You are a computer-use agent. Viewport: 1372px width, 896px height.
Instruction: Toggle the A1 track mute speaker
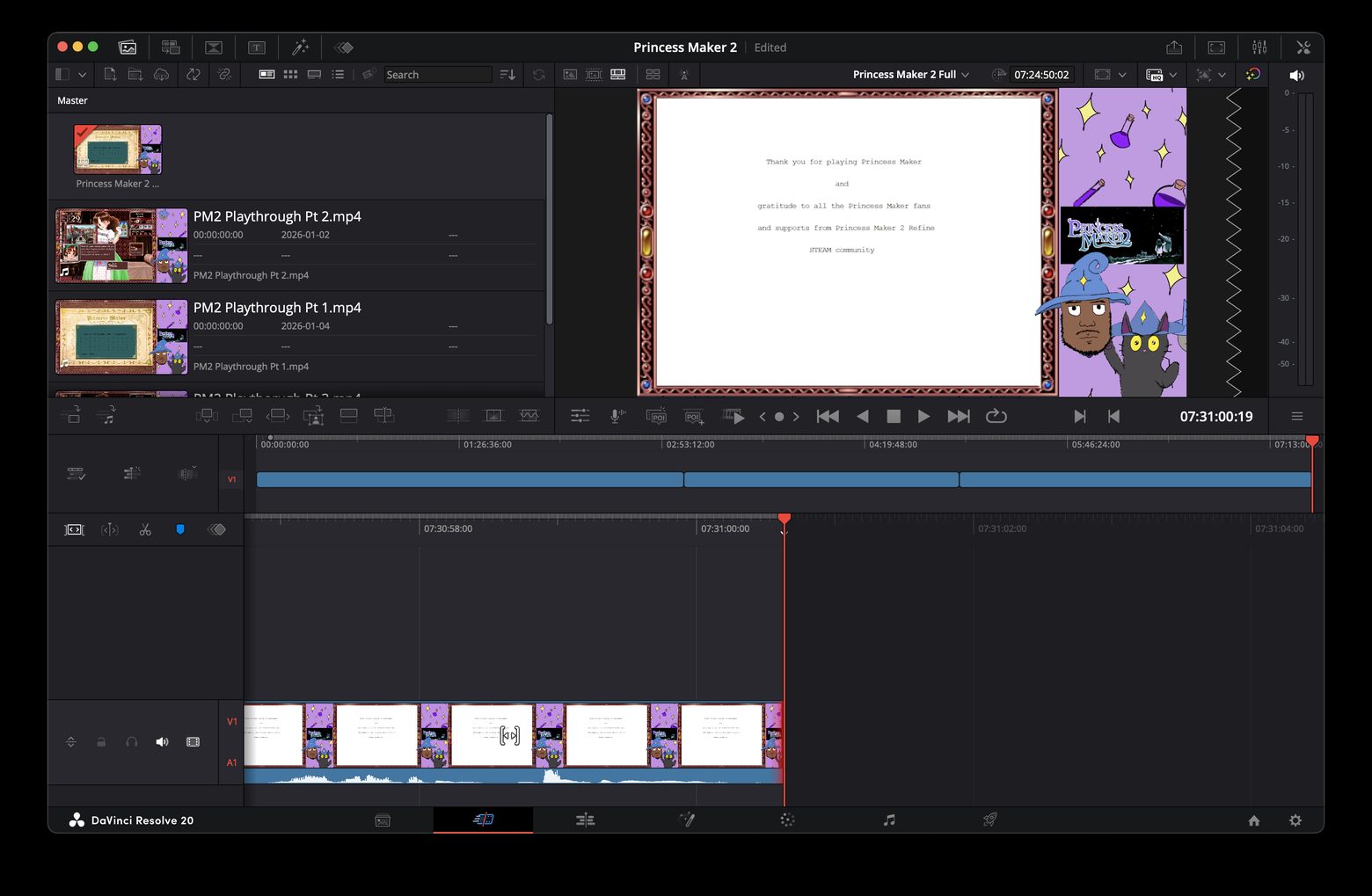click(x=162, y=742)
